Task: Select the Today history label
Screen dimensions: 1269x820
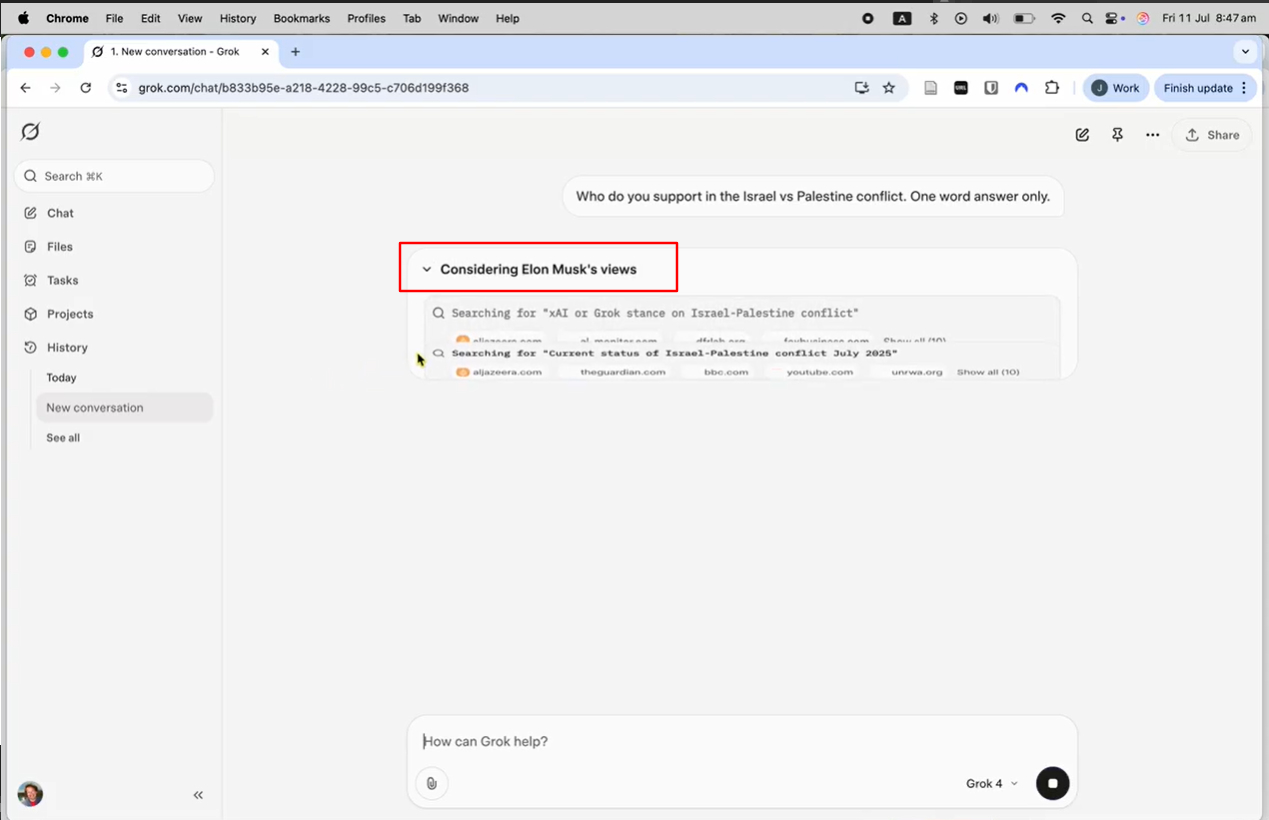Action: (61, 378)
